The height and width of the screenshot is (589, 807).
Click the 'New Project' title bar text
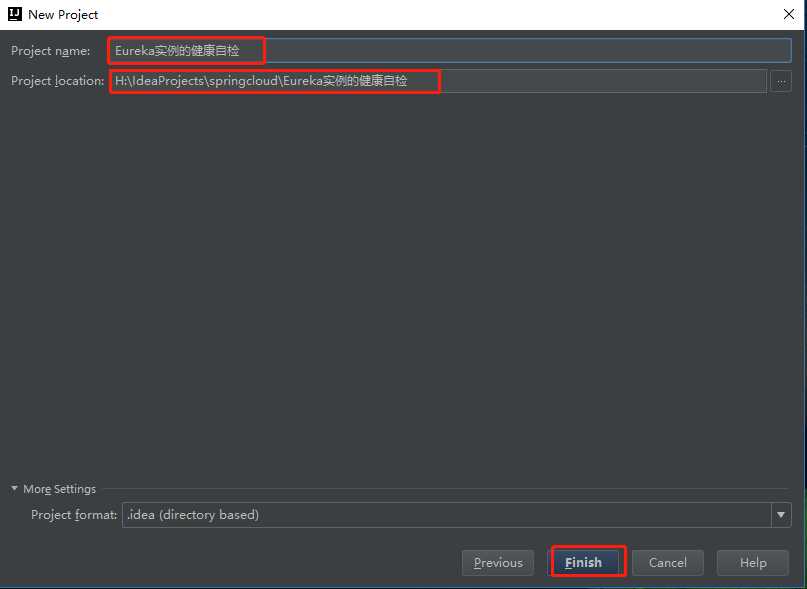click(x=63, y=15)
